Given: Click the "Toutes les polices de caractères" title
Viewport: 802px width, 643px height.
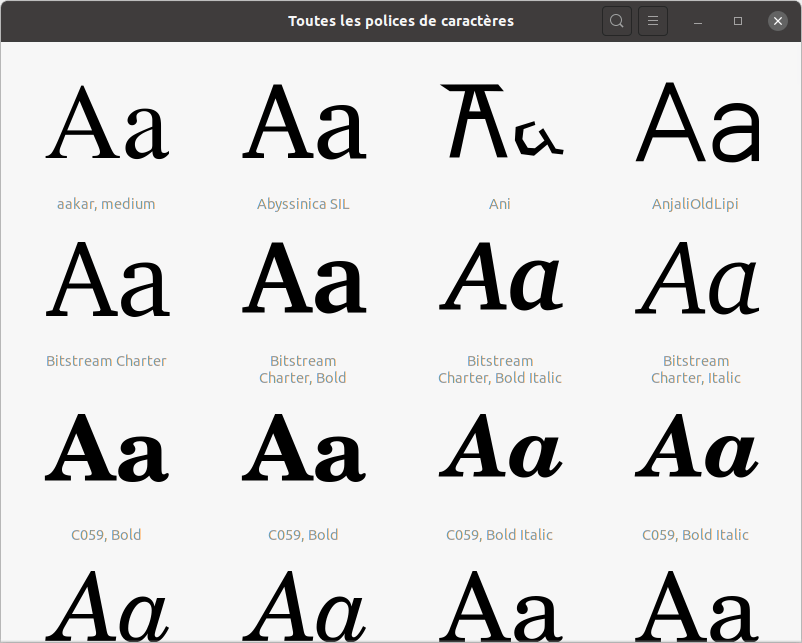Looking at the screenshot, I should tap(401, 21).
